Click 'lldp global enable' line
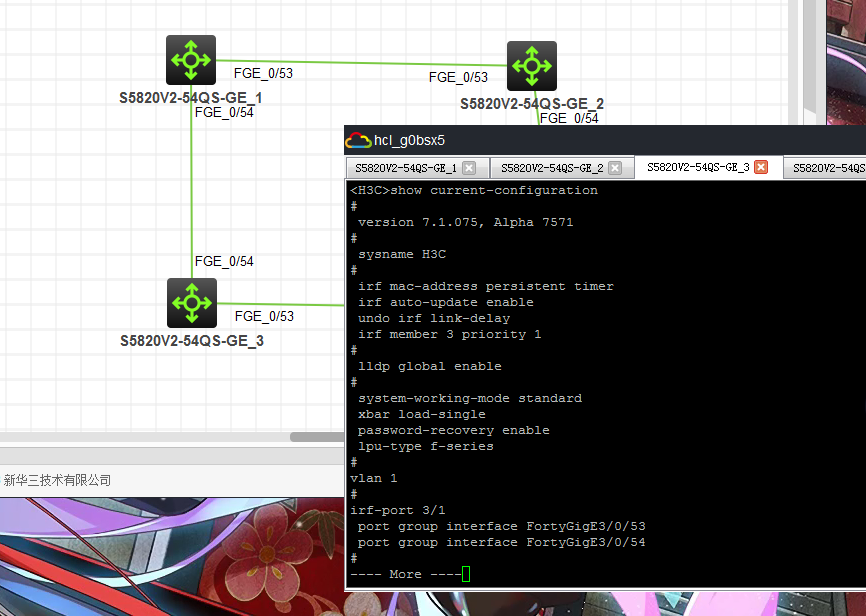Viewport: 866px width, 616px height. click(430, 367)
